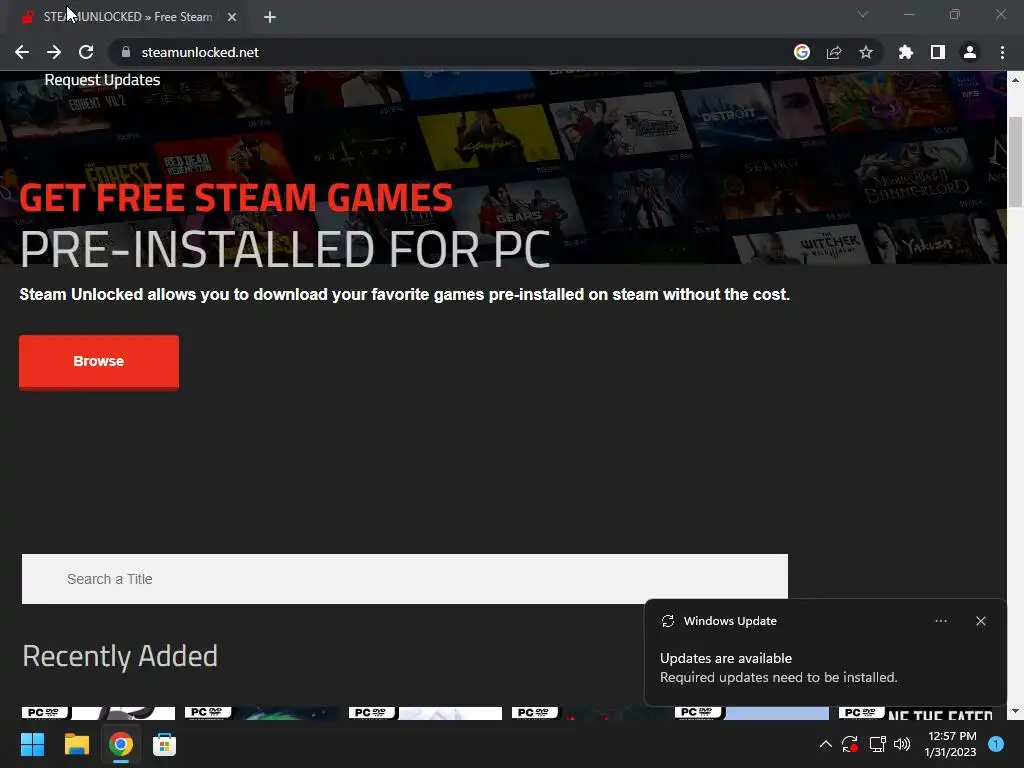Show hidden tray icons with the chevron
This screenshot has width=1024, height=768.
(825, 744)
